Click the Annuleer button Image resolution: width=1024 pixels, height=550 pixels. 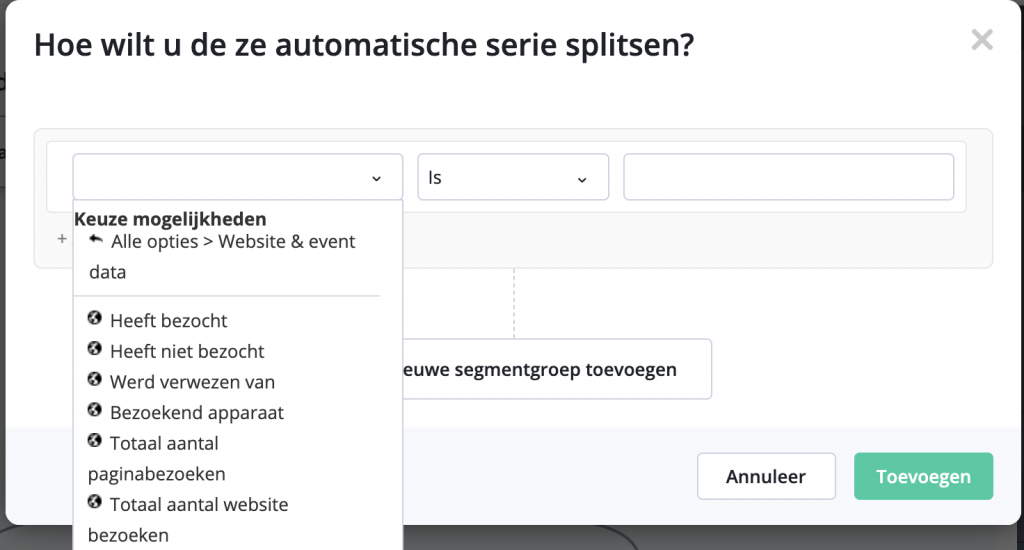click(766, 476)
